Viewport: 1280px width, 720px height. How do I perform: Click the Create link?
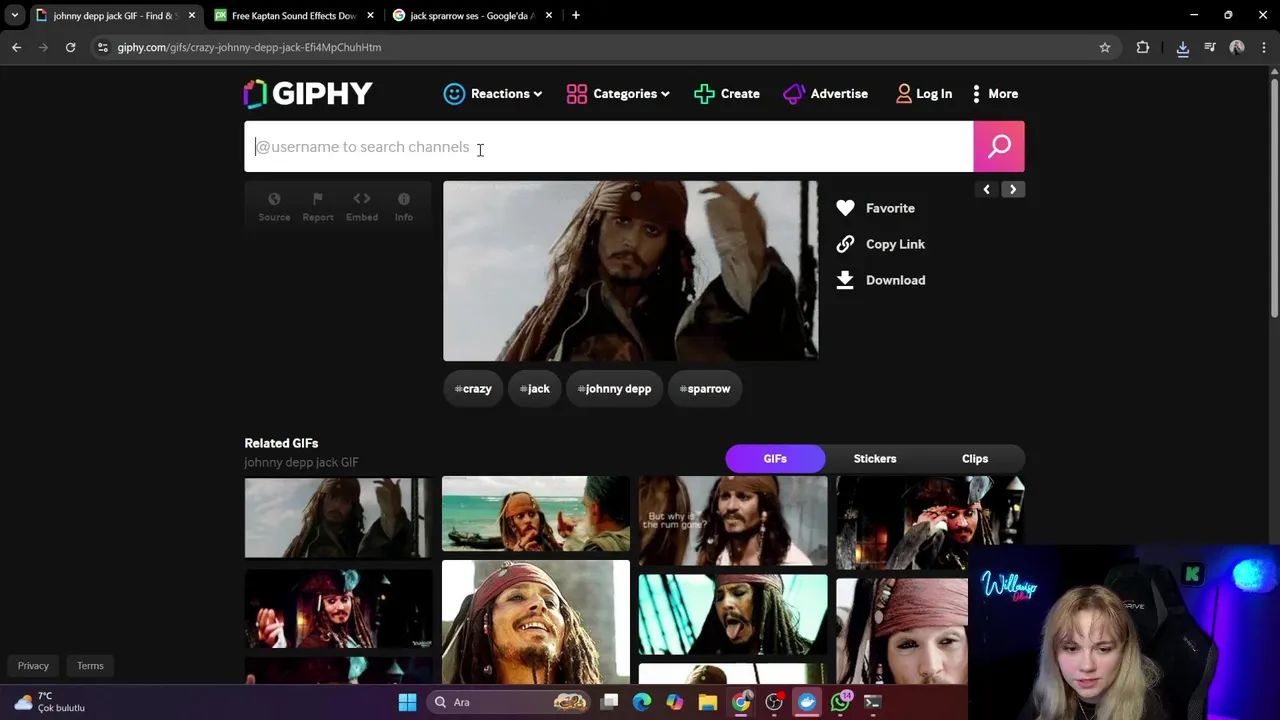coord(727,94)
